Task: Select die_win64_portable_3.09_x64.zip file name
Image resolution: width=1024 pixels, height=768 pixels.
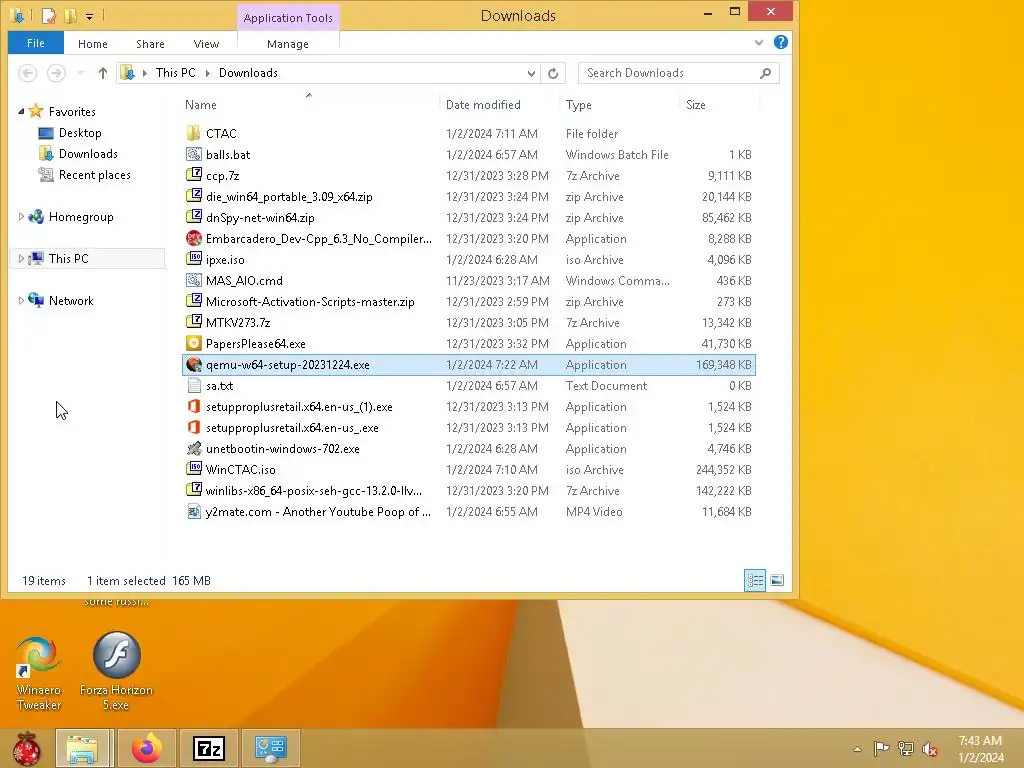Action: click(289, 197)
